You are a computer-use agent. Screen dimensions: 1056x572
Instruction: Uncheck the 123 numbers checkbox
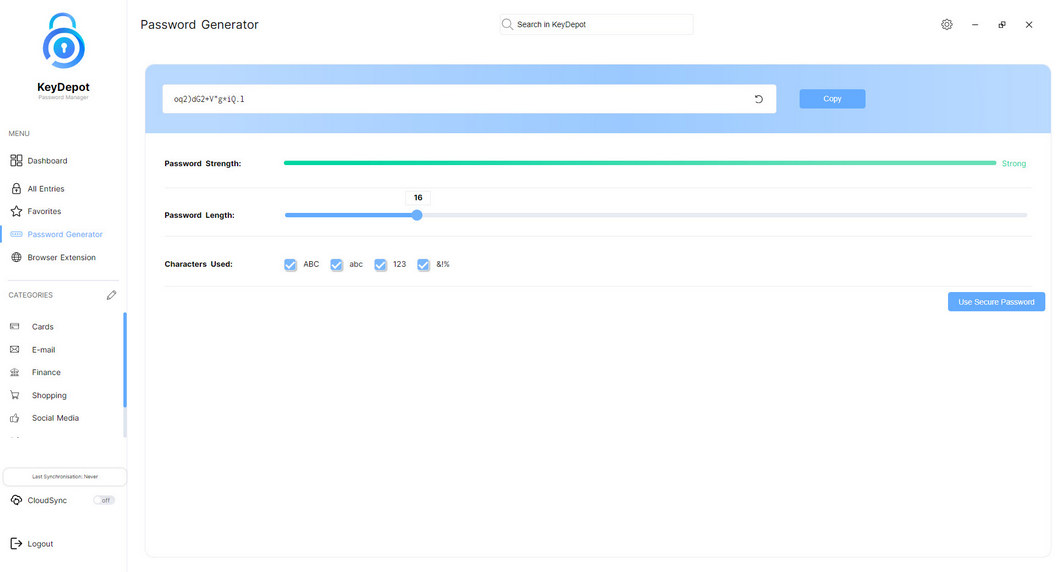pos(381,265)
